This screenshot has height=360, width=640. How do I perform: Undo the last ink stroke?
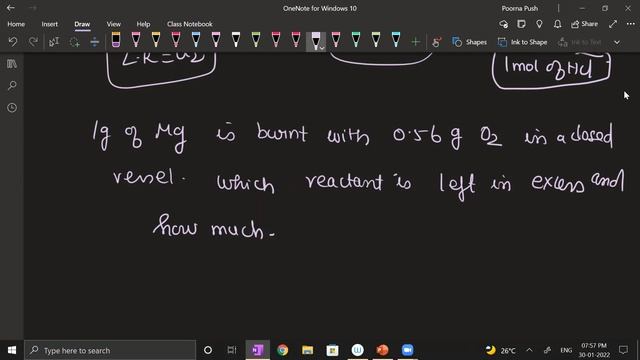point(13,42)
